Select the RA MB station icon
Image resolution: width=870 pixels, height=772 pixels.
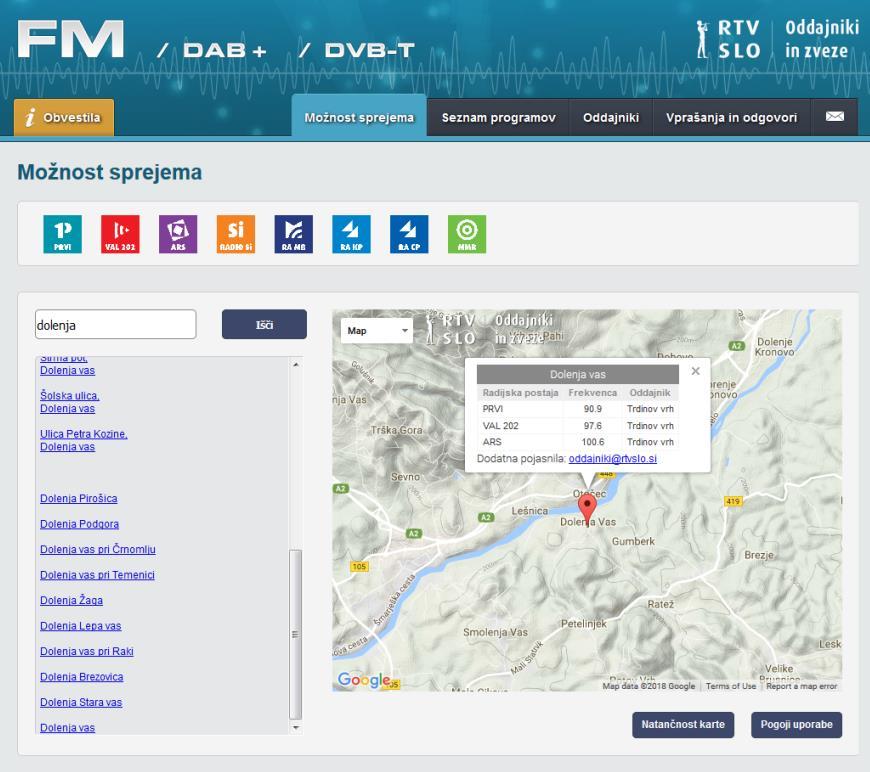(x=294, y=234)
